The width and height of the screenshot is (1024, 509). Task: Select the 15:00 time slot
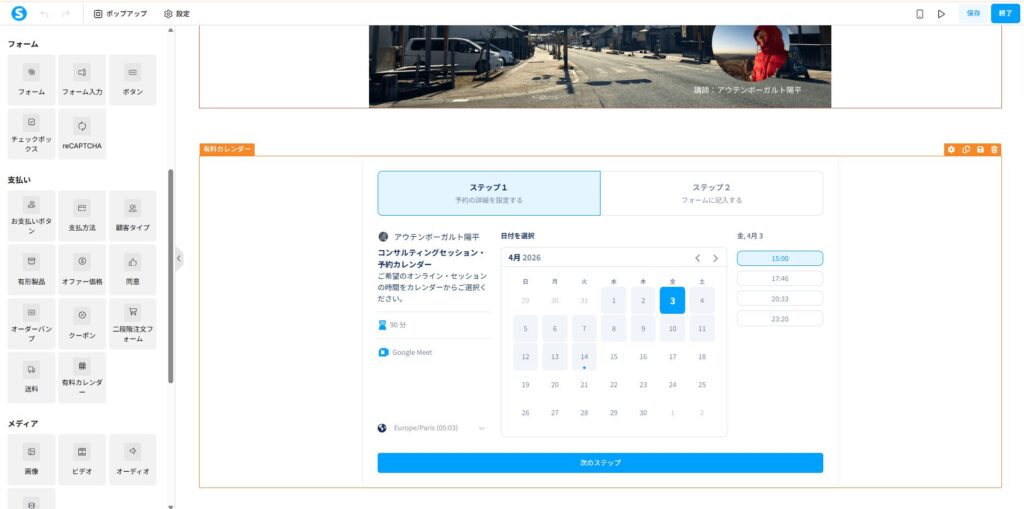coord(779,258)
